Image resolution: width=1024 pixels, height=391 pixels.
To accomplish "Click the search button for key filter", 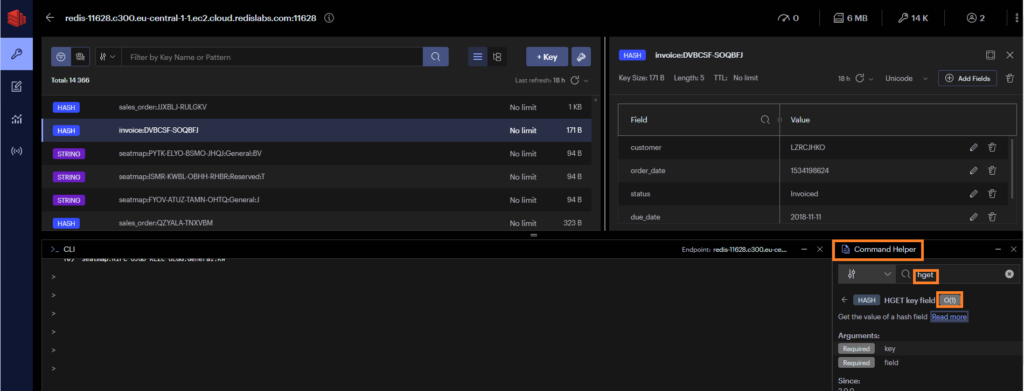I will (x=436, y=57).
